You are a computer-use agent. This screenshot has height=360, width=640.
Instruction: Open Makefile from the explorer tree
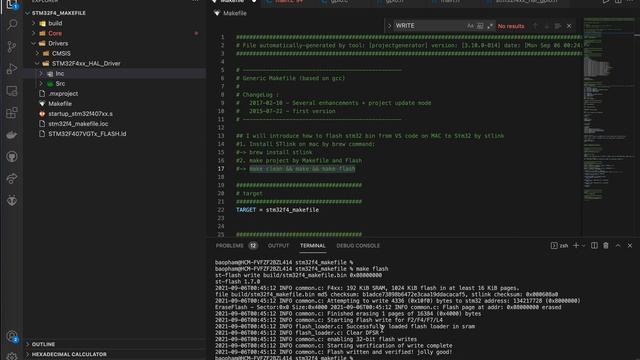(x=60, y=104)
